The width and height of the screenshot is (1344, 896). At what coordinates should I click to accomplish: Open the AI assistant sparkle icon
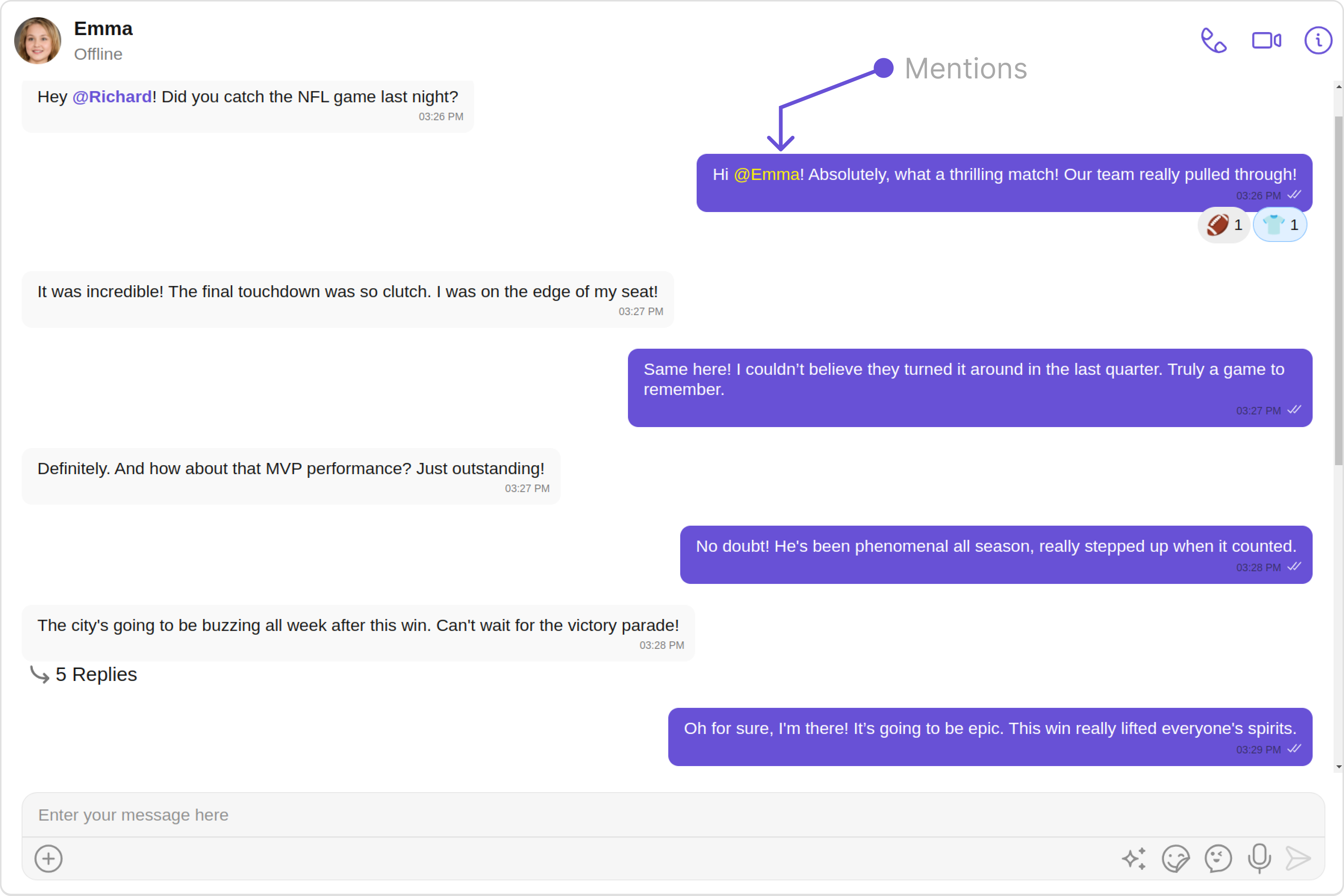(1134, 858)
